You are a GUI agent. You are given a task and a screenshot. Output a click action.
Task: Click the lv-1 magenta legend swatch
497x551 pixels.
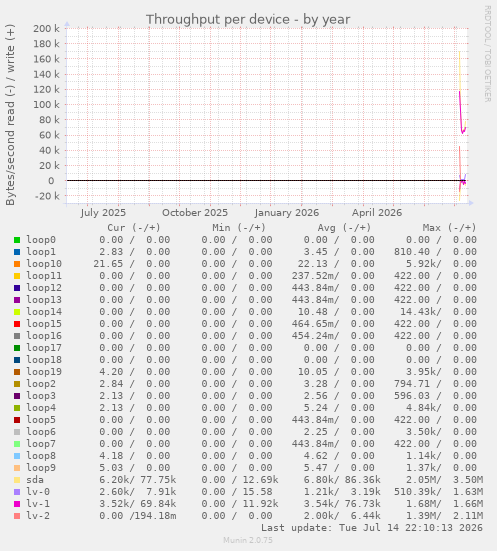pos(17,504)
